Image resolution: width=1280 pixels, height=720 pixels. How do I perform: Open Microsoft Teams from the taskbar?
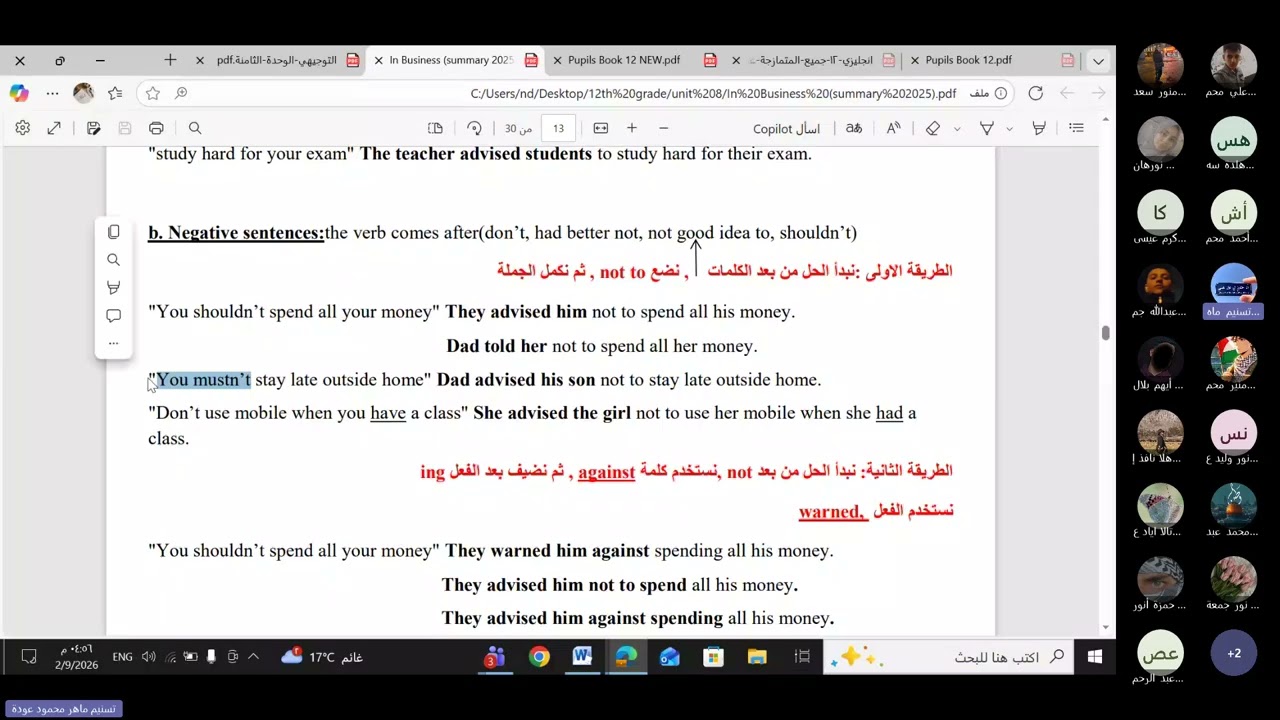(495, 657)
